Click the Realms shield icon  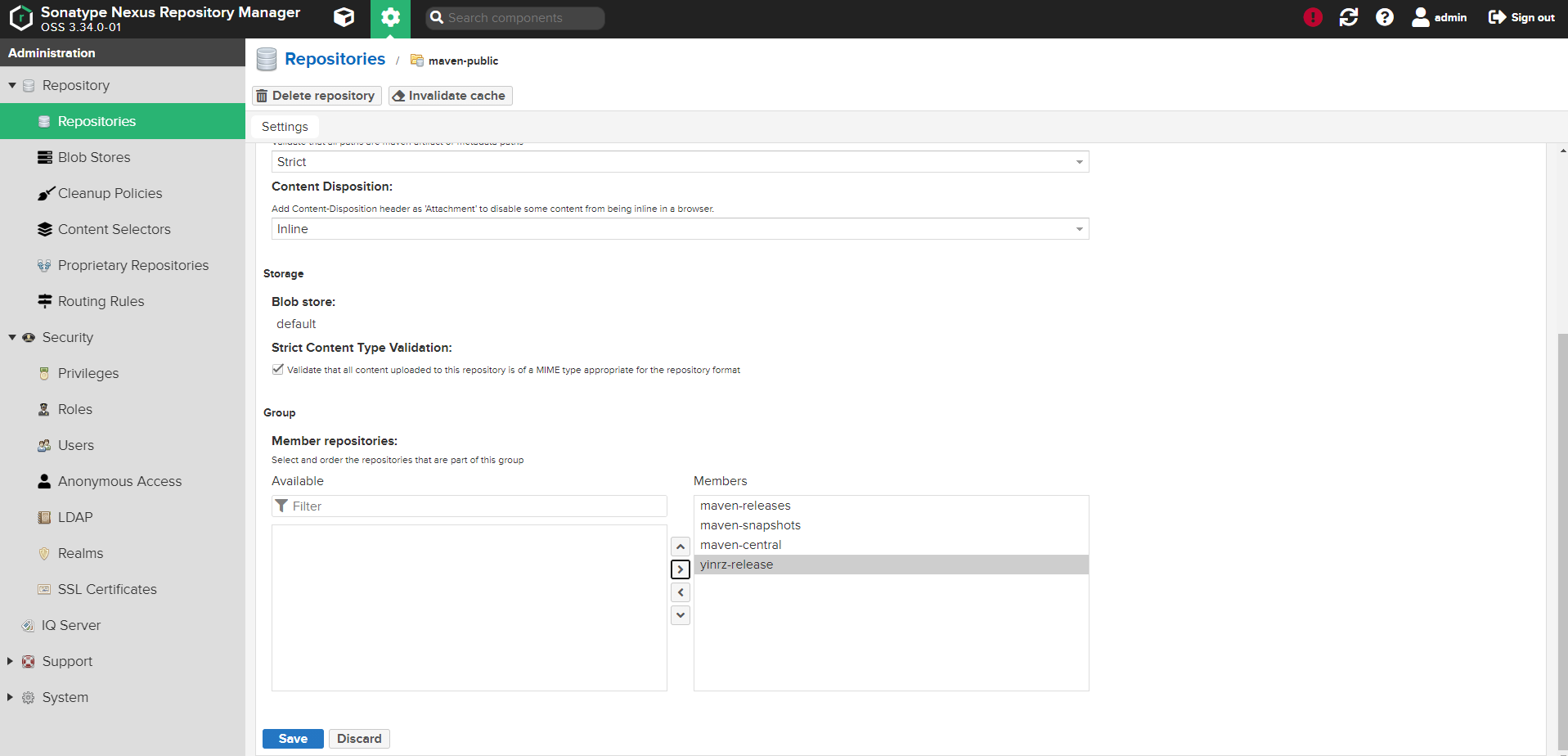tap(44, 553)
